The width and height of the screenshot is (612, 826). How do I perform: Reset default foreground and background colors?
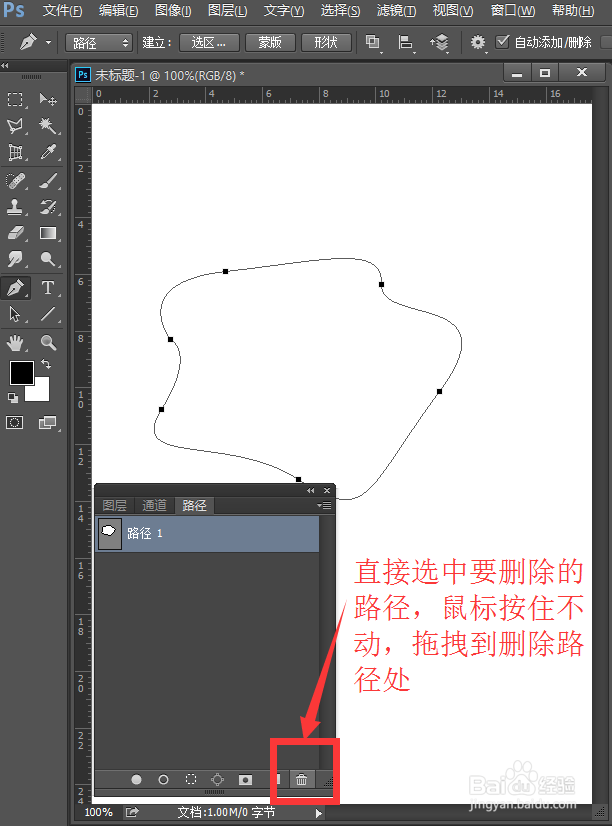pos(13,398)
